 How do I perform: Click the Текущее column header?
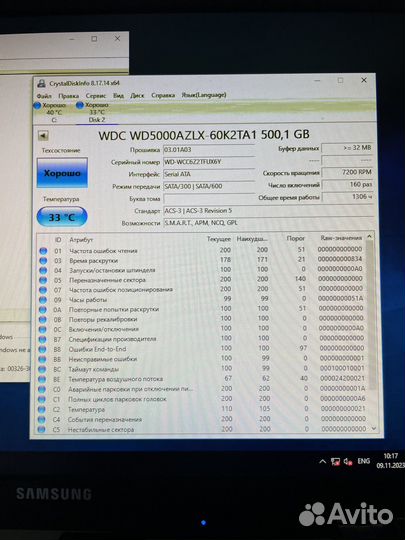(x=219, y=239)
